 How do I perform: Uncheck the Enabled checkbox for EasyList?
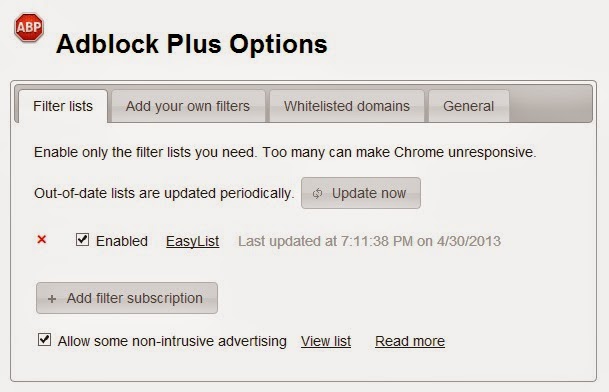point(82,240)
